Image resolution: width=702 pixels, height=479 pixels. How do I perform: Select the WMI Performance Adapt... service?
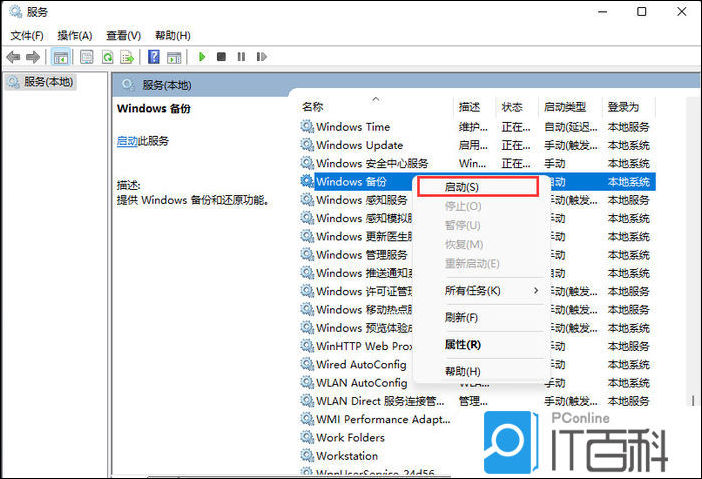tap(383, 419)
